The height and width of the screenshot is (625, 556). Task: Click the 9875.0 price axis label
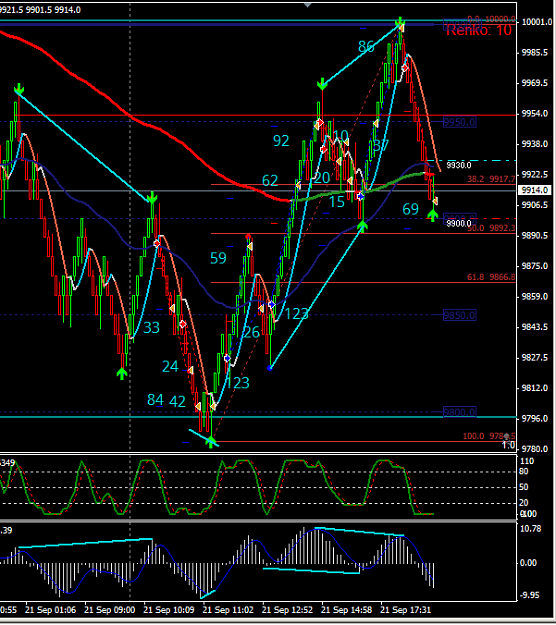[534, 266]
